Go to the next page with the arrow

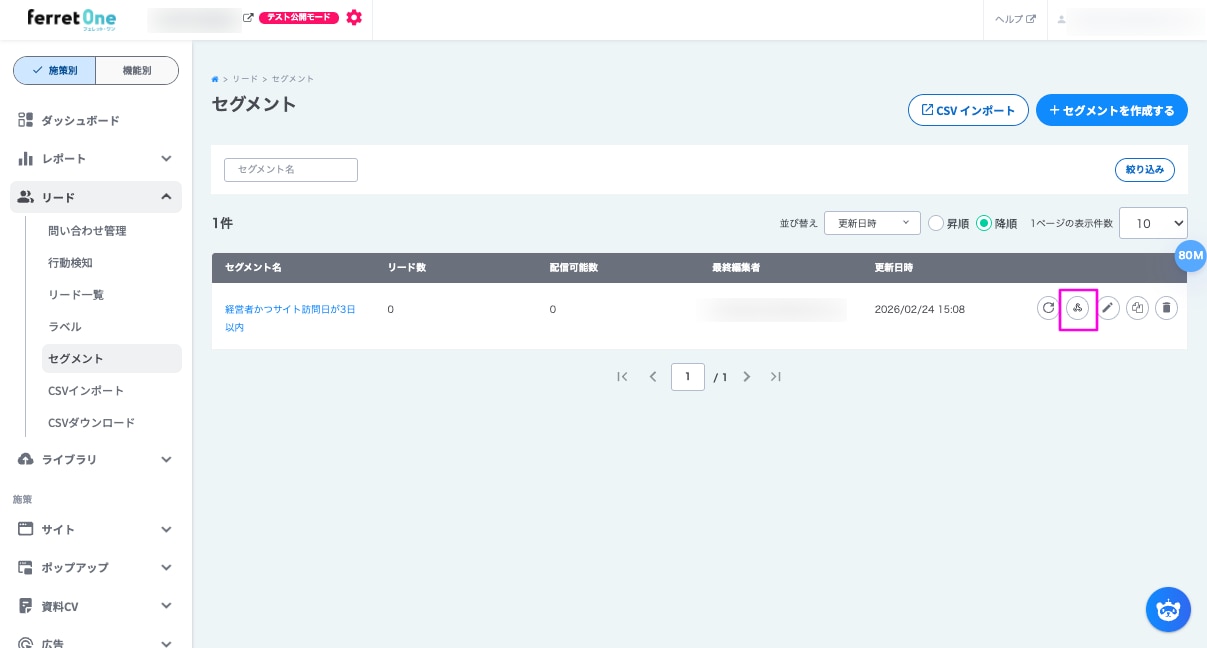click(x=746, y=377)
